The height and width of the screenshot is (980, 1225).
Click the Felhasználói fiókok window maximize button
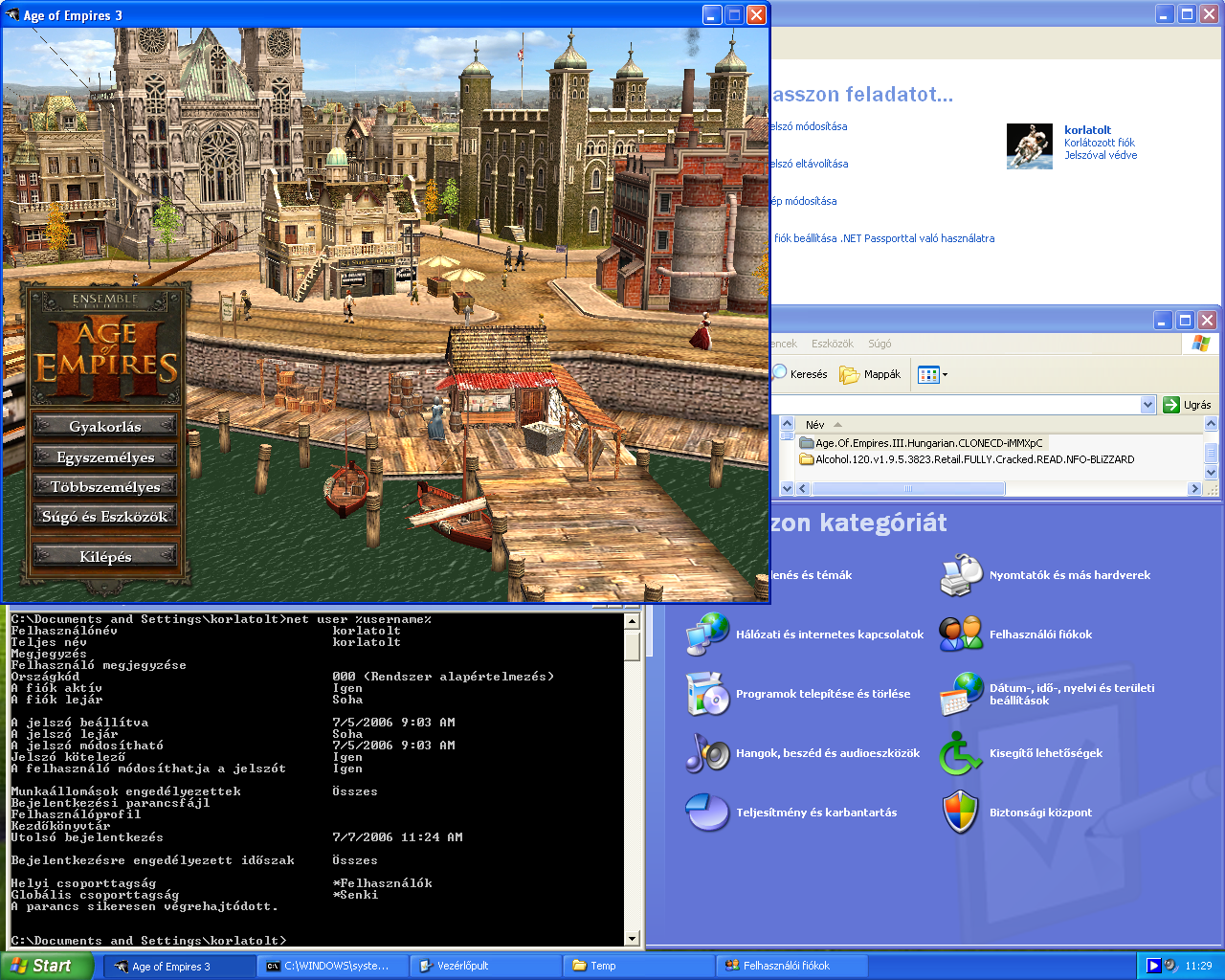[x=1187, y=14]
